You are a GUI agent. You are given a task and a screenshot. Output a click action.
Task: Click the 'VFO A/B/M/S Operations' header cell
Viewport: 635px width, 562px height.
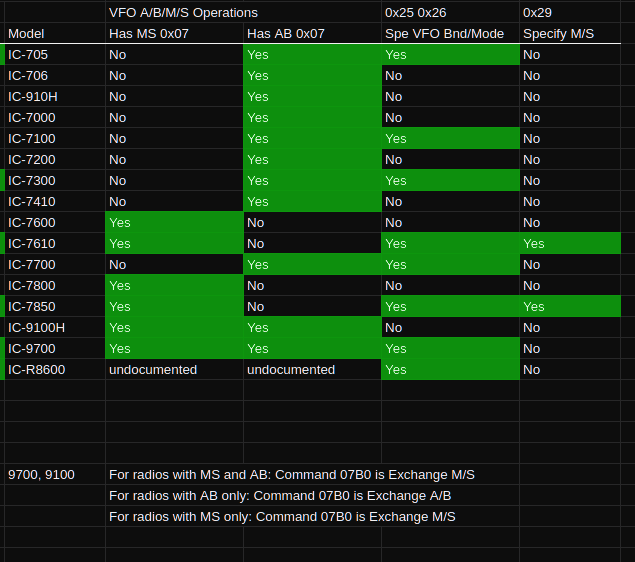243,12
